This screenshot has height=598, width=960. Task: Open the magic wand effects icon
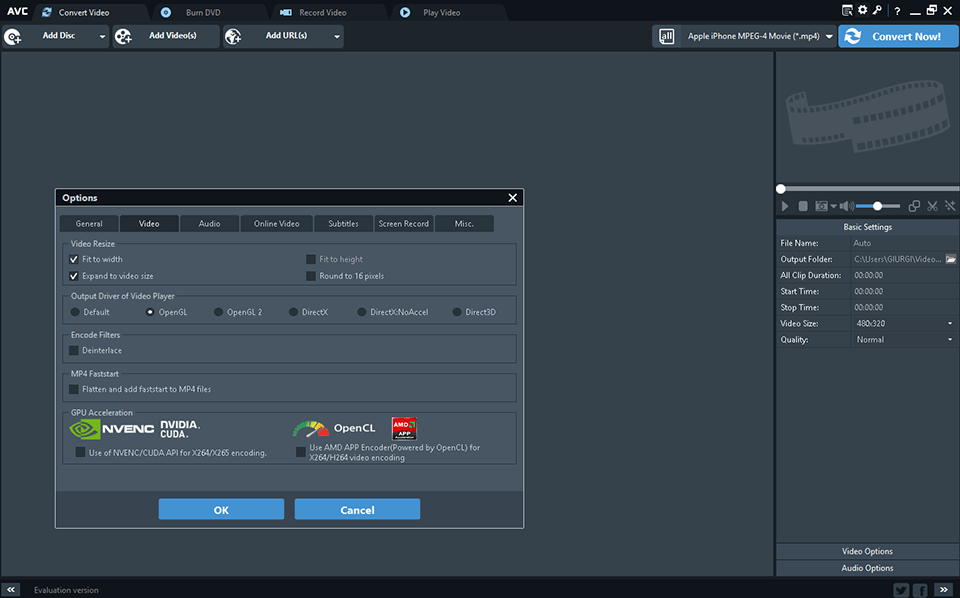point(950,206)
